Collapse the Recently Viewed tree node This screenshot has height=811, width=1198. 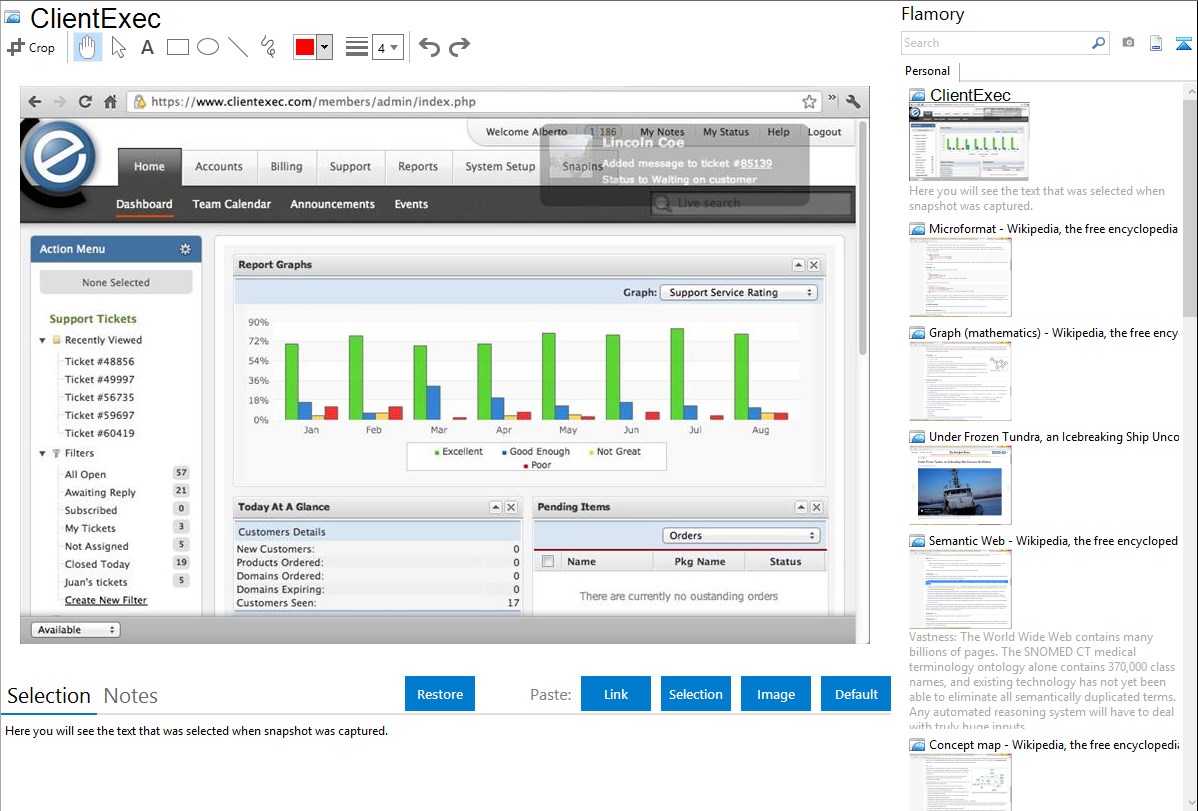point(43,340)
